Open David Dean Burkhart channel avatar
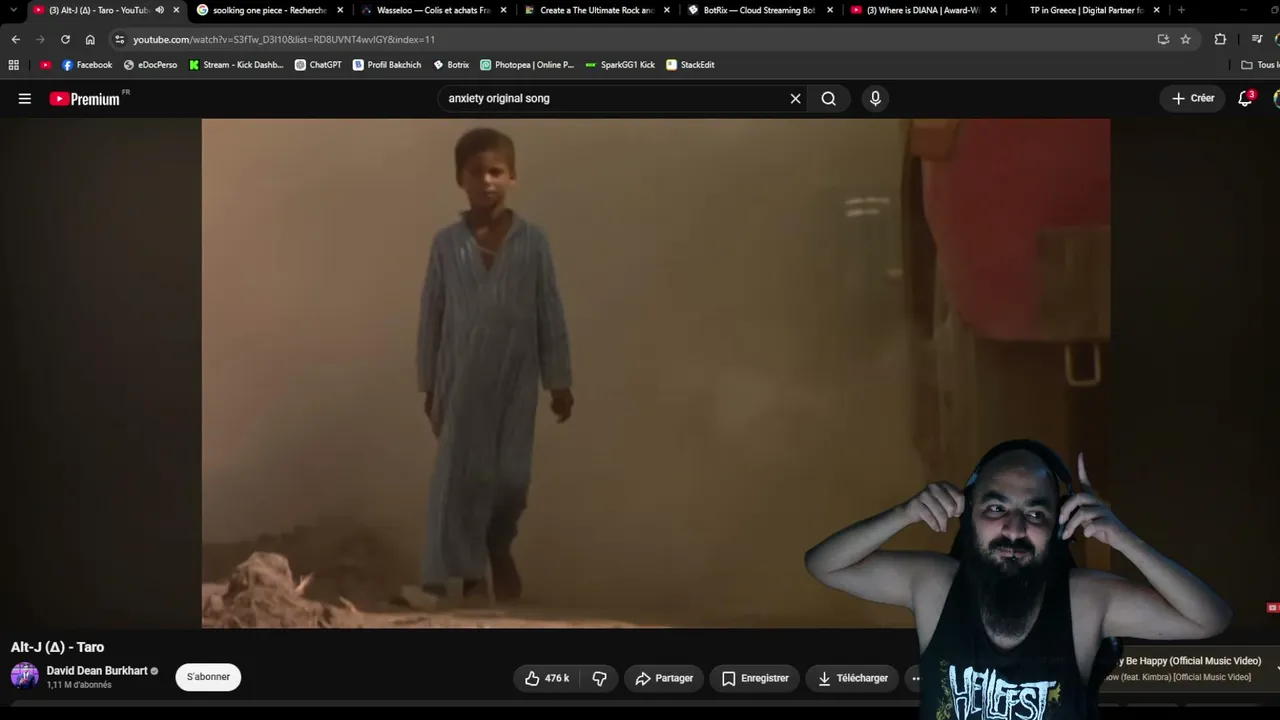1280x720 pixels. click(25, 676)
